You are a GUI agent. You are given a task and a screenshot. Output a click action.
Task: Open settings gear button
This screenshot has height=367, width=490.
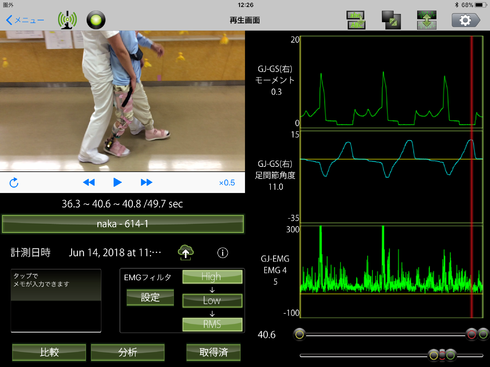pos(466,20)
